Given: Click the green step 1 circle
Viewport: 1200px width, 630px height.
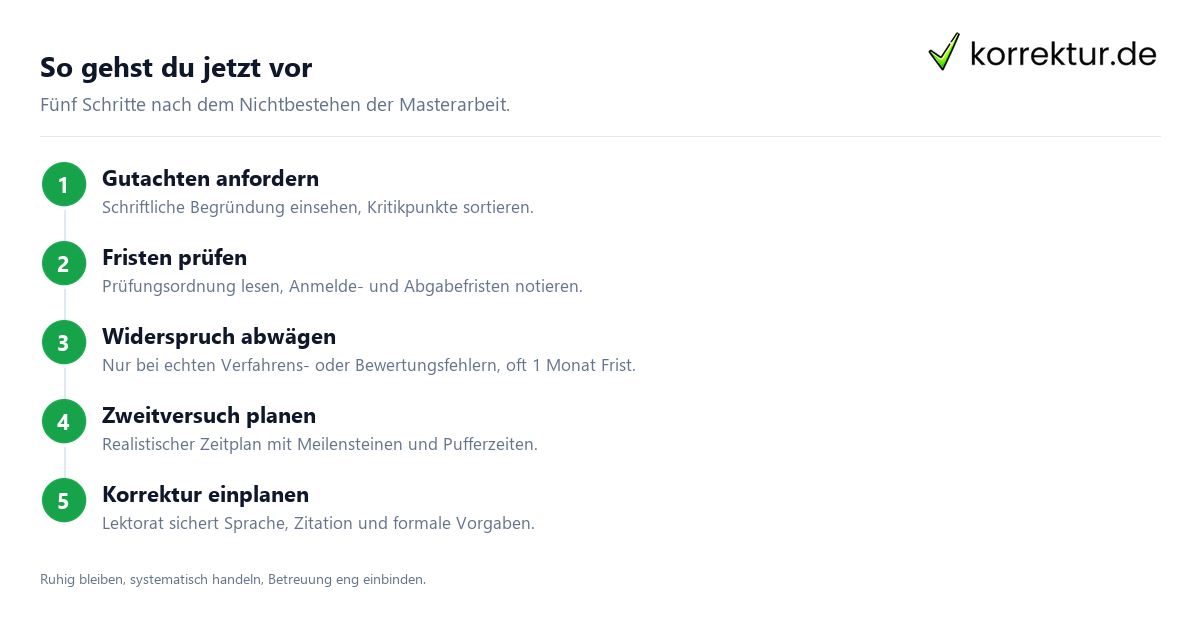Looking at the screenshot, I should [64, 185].
